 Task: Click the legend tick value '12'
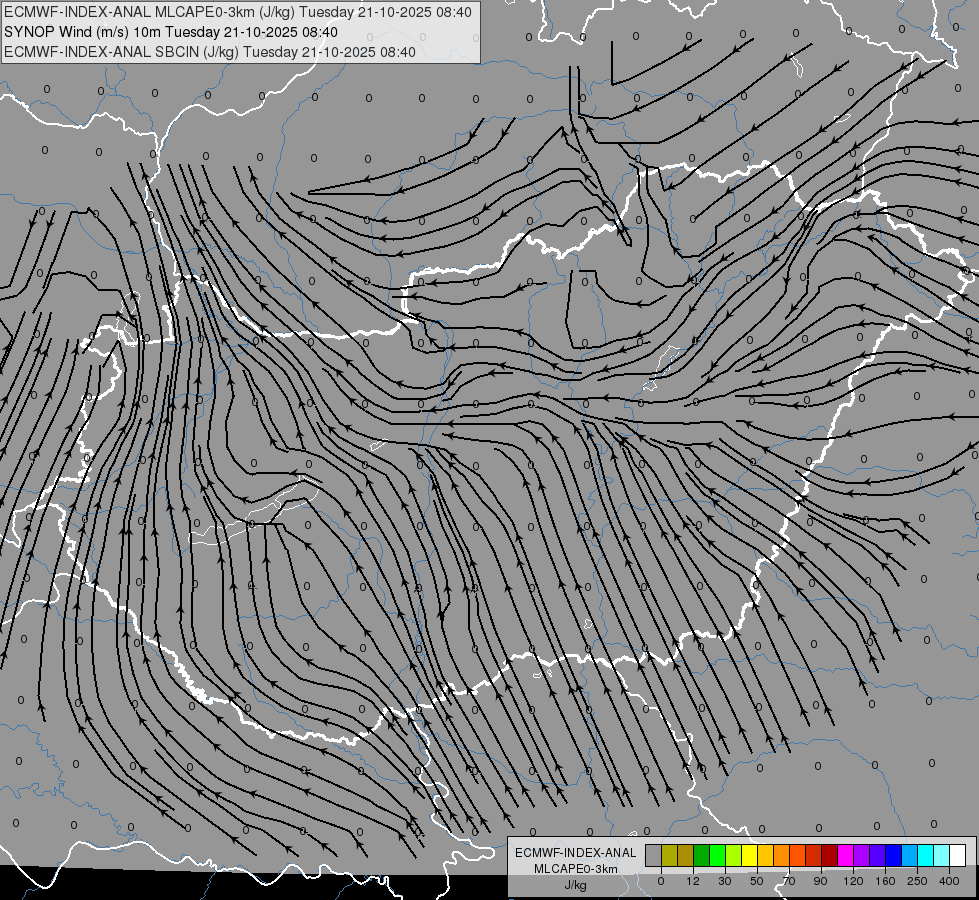pyautogui.click(x=693, y=881)
